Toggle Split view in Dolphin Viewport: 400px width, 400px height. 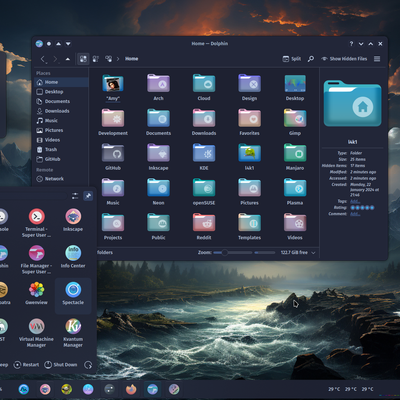292,59
